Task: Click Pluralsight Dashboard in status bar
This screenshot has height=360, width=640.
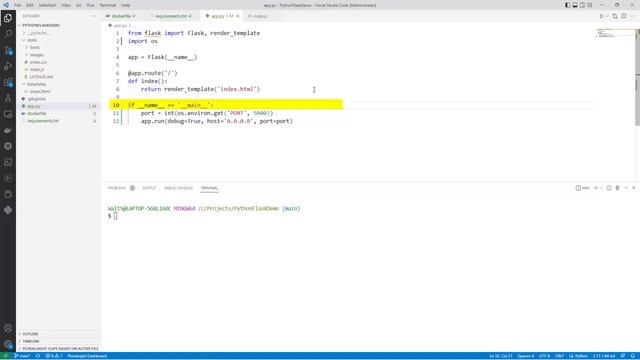Action: (x=87, y=356)
